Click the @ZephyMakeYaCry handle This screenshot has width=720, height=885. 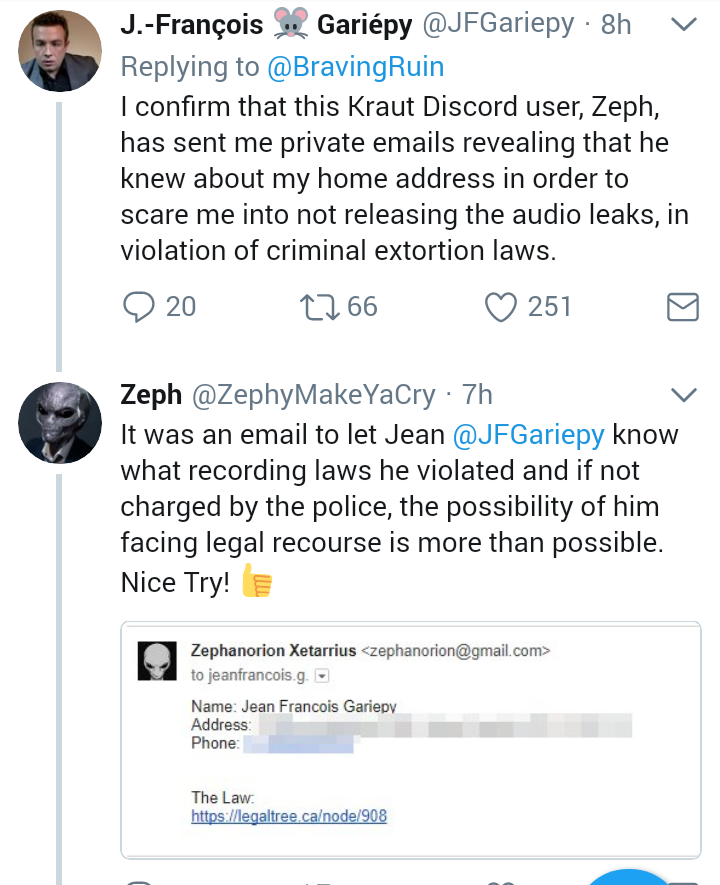[314, 395]
